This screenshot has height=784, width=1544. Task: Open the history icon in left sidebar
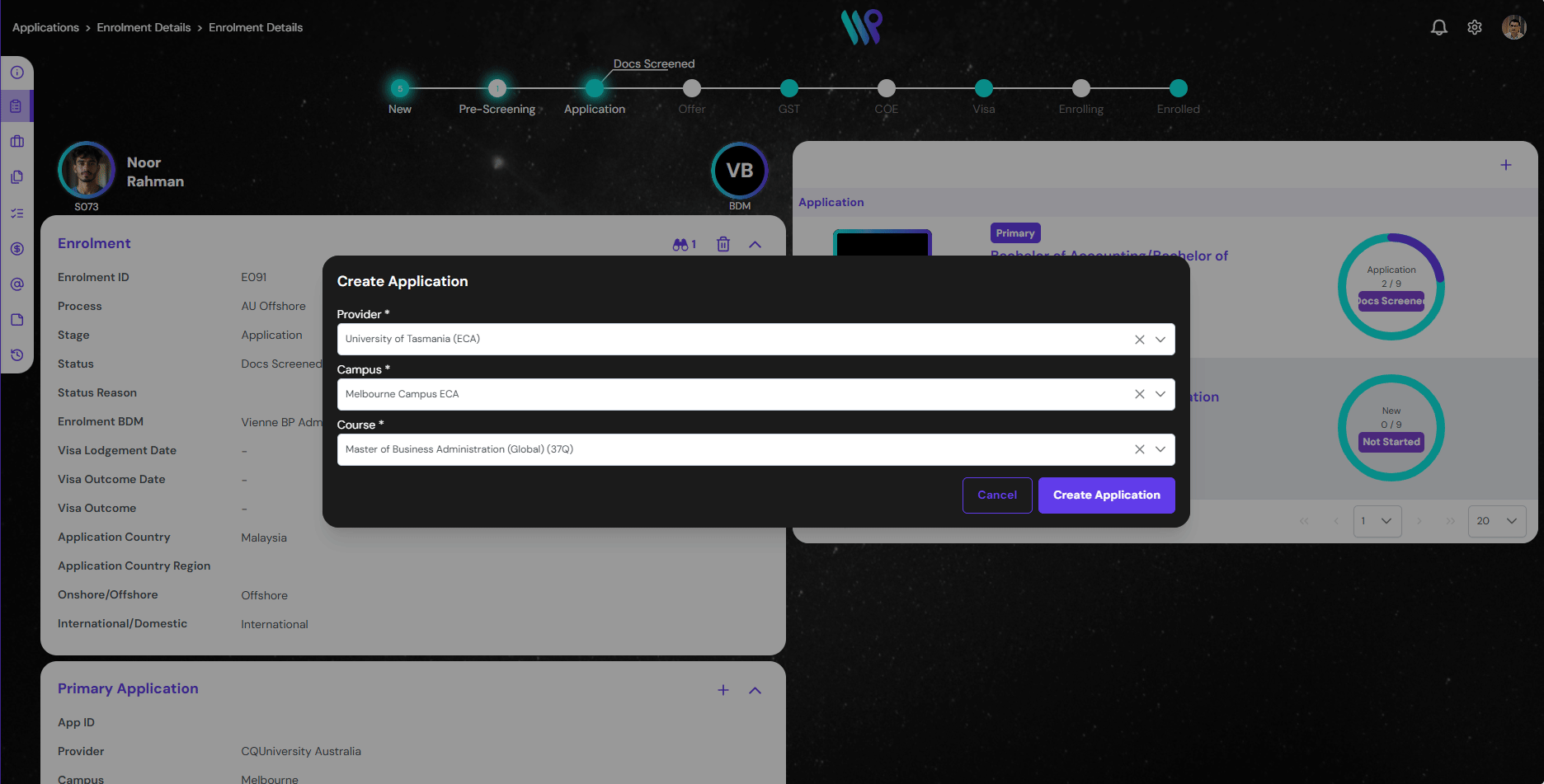tap(16, 355)
